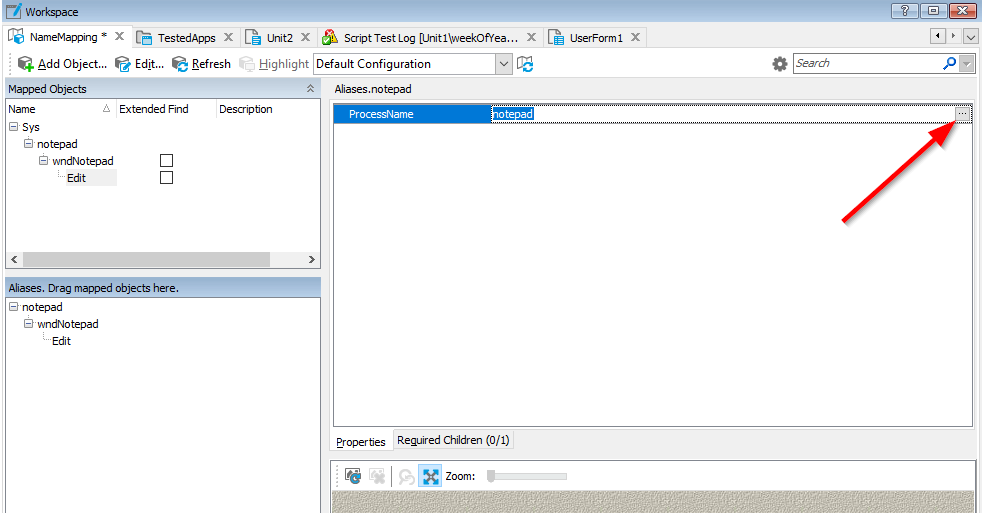Open settings via the gear icon

coord(779,64)
